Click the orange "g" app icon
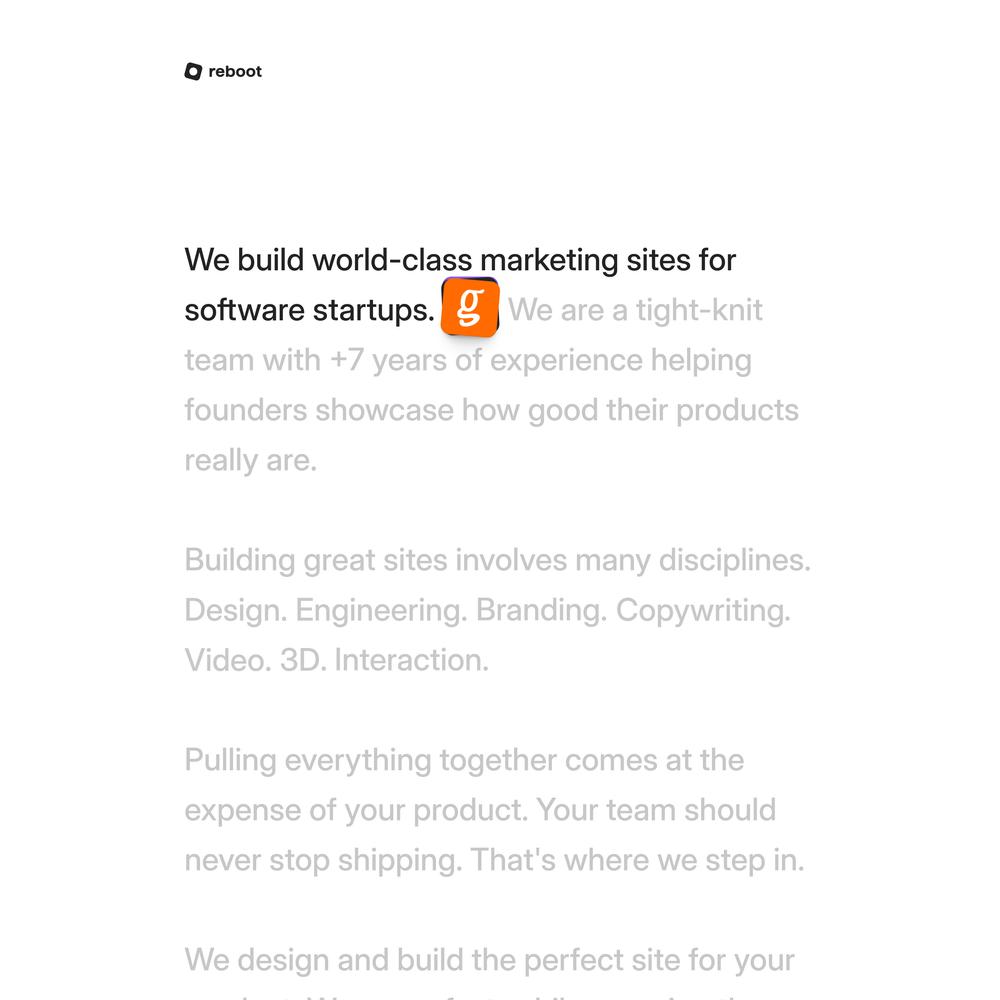 [x=469, y=308]
